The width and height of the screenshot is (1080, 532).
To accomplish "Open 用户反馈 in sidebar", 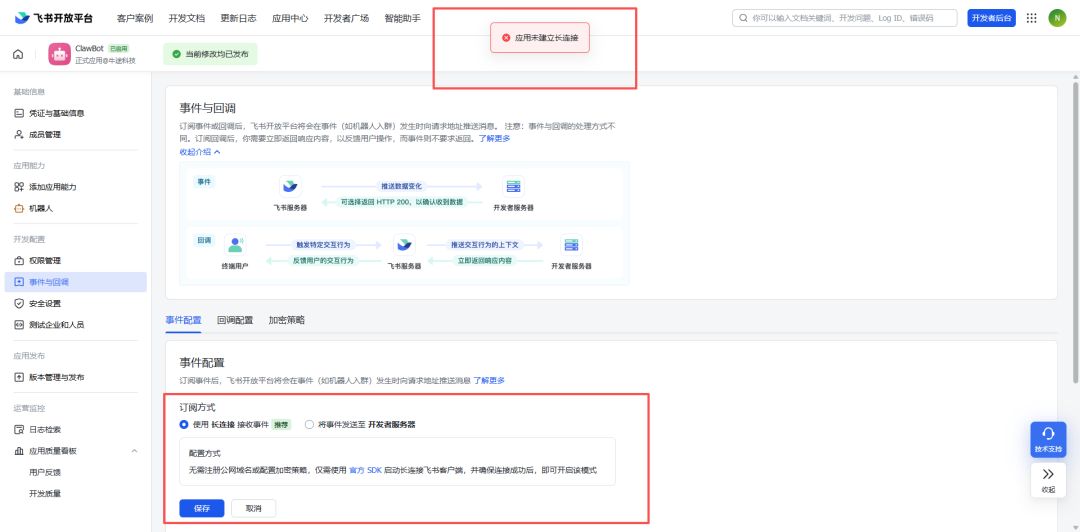I will coord(45,472).
